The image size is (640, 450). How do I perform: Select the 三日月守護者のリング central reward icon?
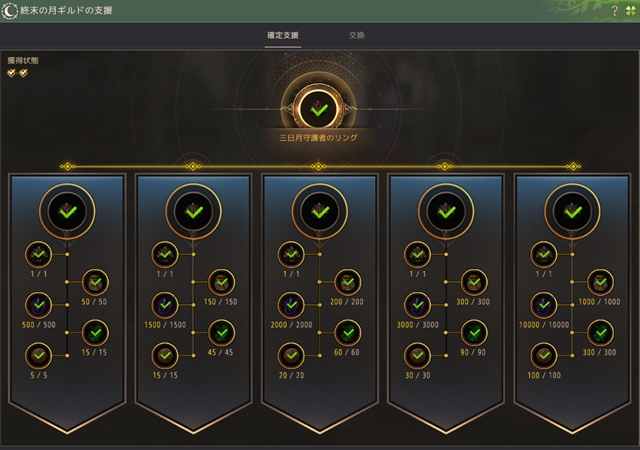pyautogui.click(x=318, y=109)
